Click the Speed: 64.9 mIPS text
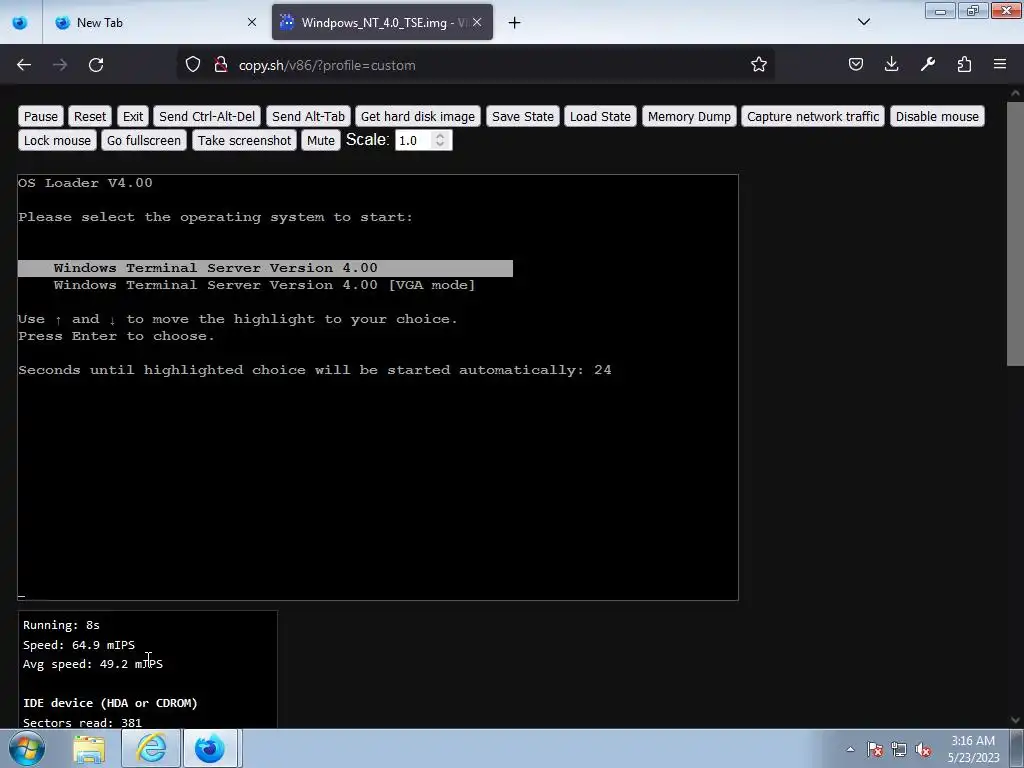Screen dimensions: 1024x768 tap(79, 645)
